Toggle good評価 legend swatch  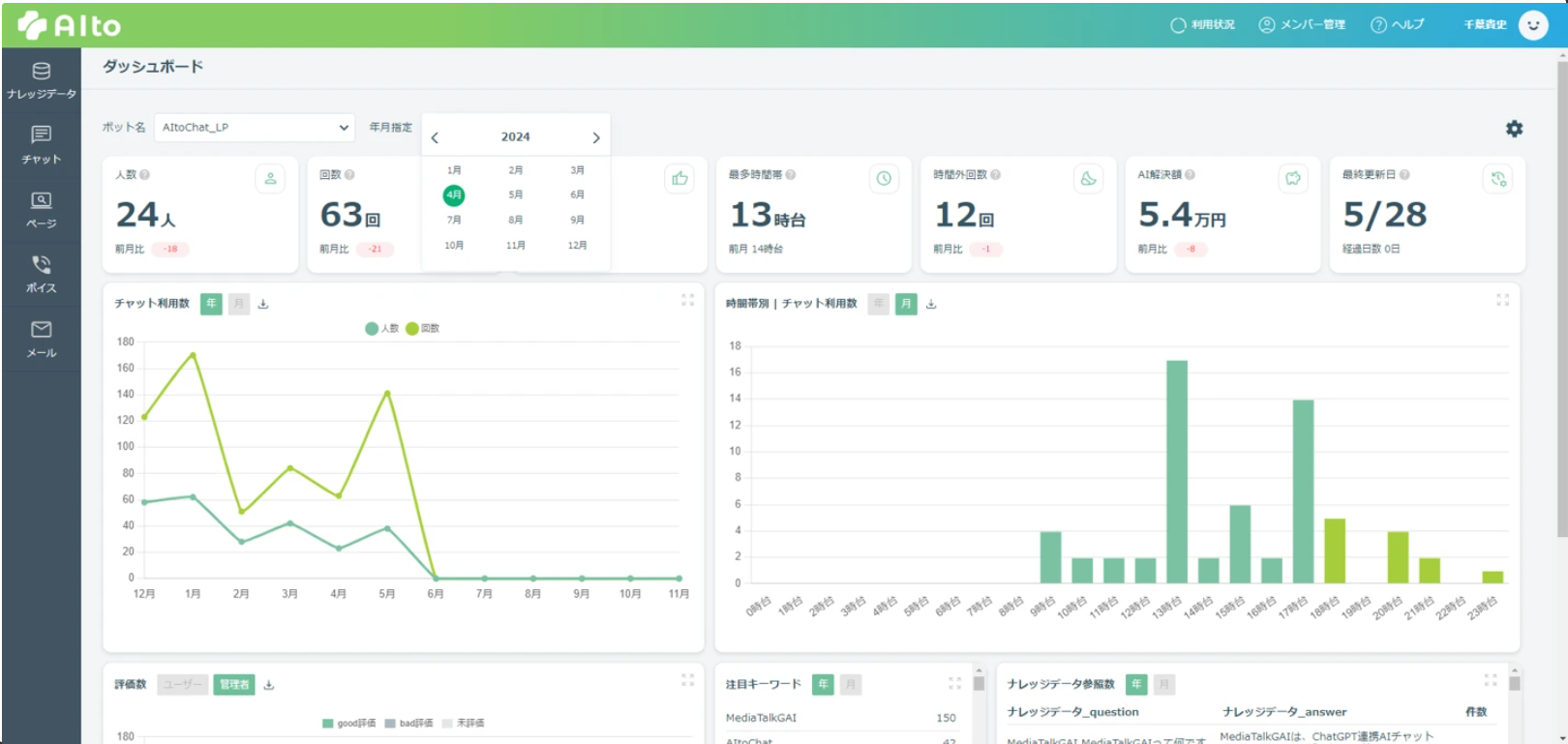(327, 724)
